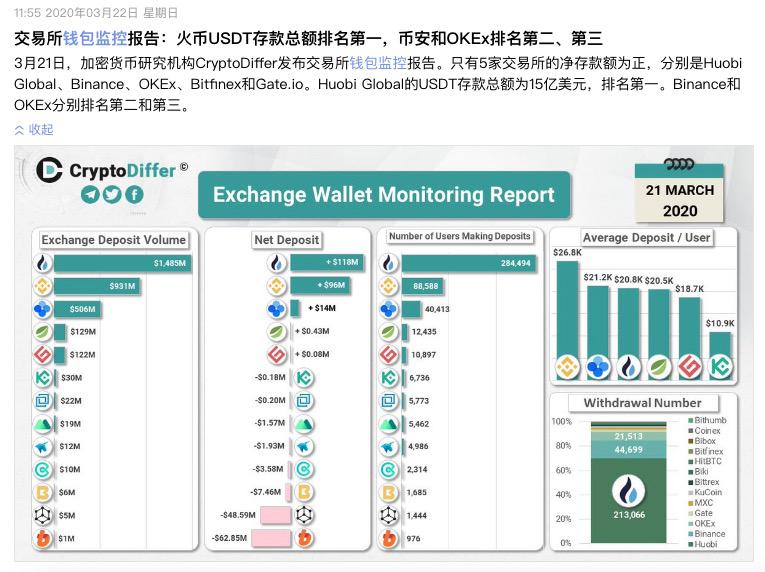Screen dimensions: 765x572
Task: Click the Binance icon beside +$96M
Action: coord(277,286)
